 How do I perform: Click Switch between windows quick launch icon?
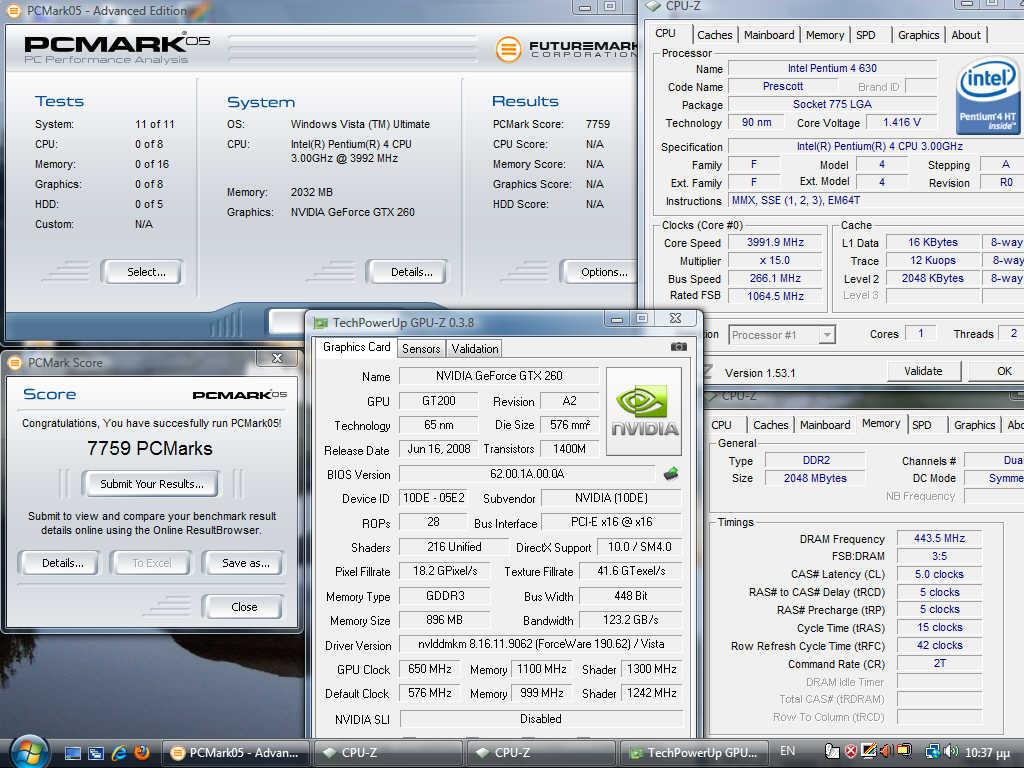pyautogui.click(x=96, y=753)
